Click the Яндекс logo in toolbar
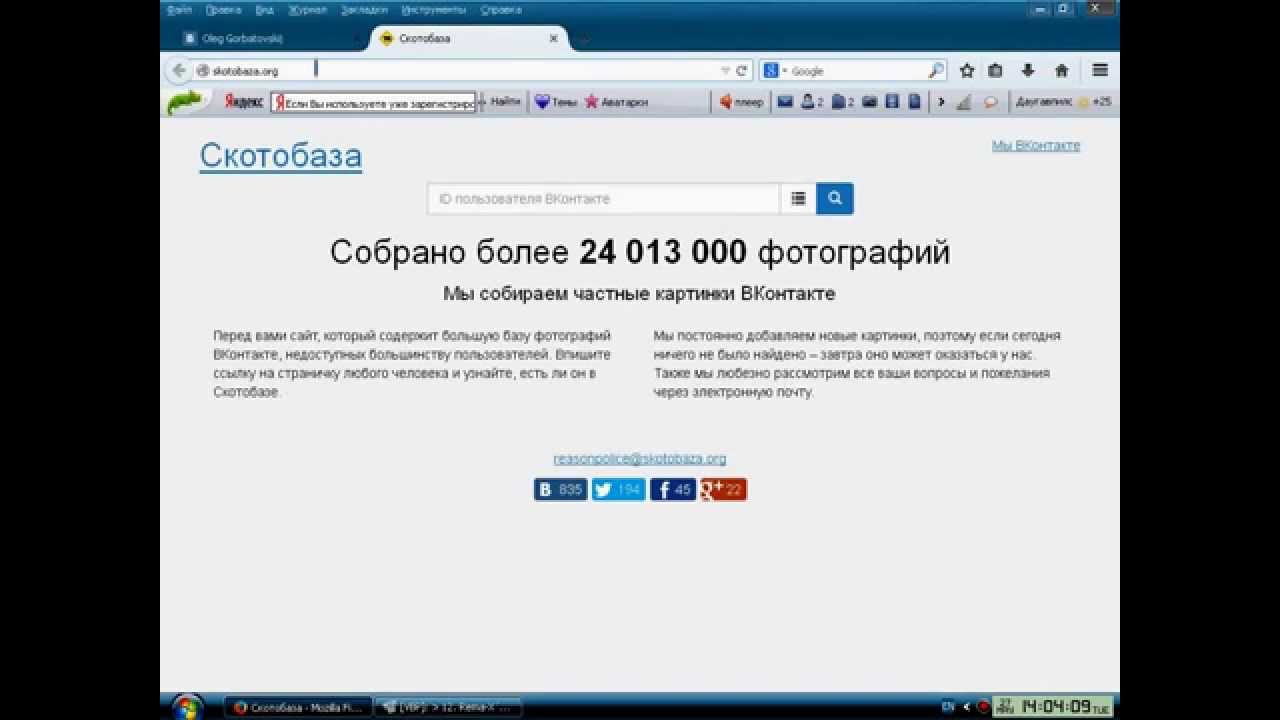Screen dimensions: 1280x720 point(244,102)
